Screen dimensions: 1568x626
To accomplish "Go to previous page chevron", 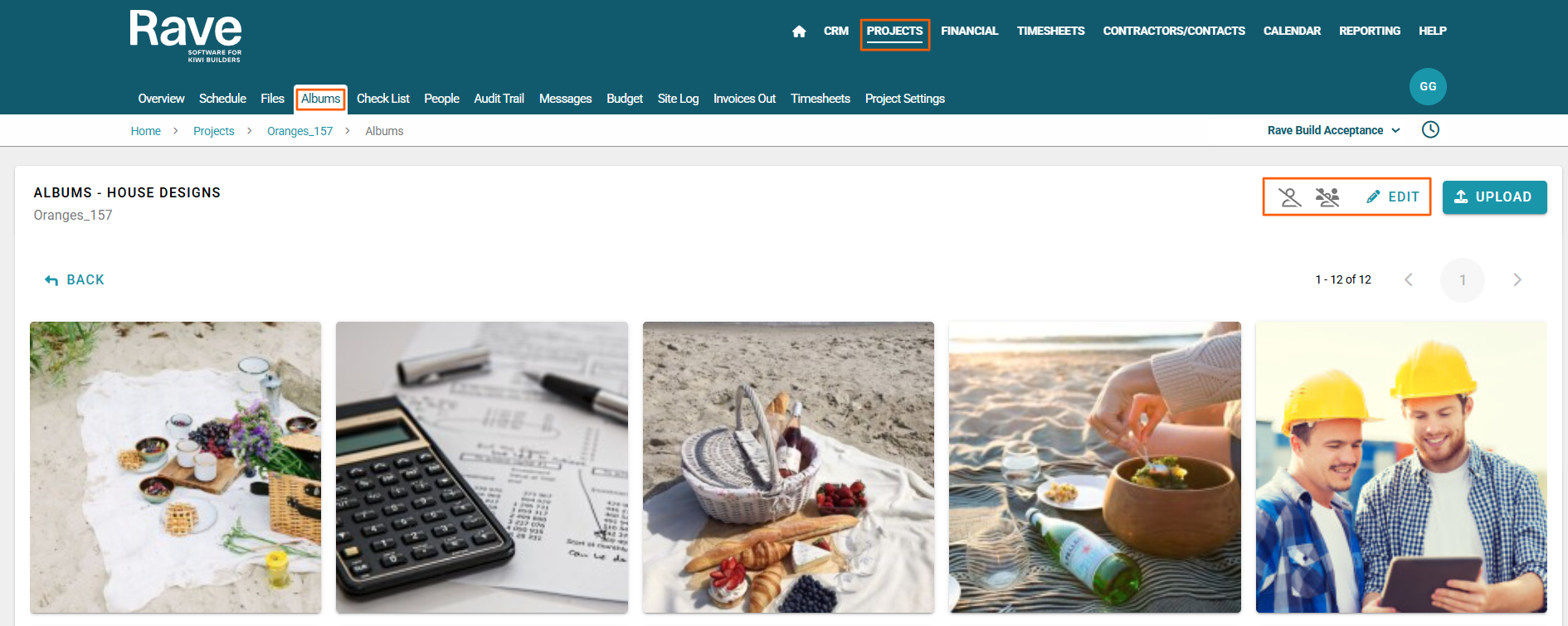I will tap(1409, 280).
